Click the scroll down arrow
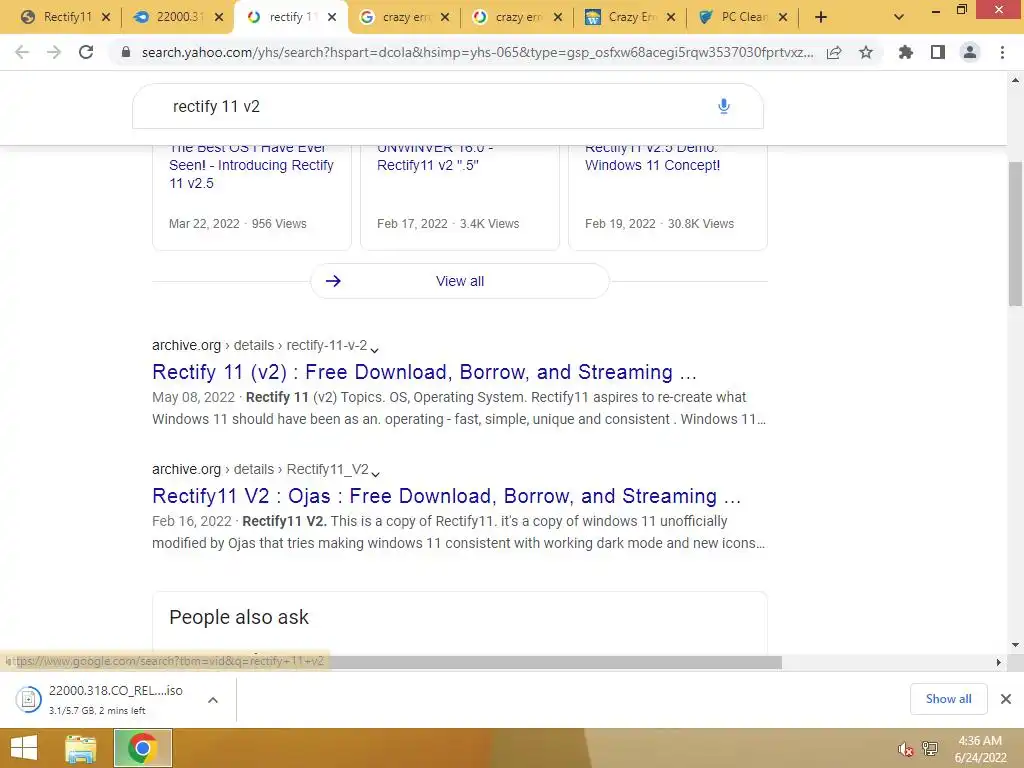Screen dimensions: 1024x768 point(1015,645)
